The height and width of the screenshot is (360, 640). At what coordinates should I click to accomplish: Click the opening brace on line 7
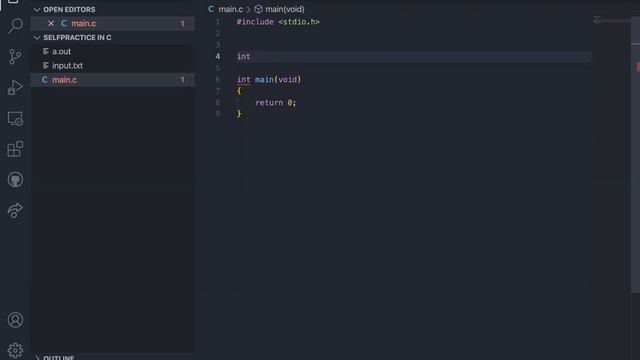tap(239, 91)
